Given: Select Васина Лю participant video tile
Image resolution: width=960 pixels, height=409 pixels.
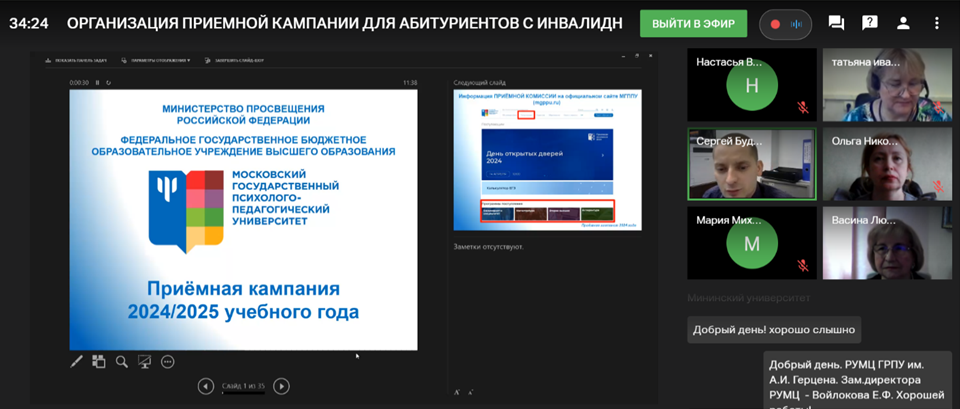Looking at the screenshot, I should coord(887,243).
